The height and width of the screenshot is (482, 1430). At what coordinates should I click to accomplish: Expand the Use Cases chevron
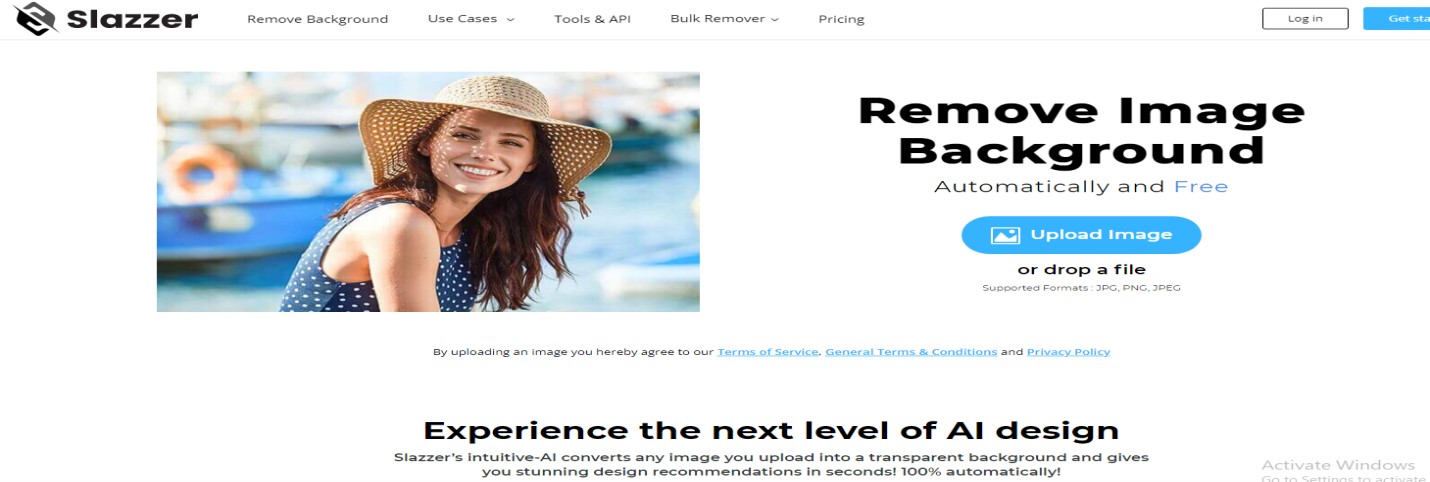510,19
